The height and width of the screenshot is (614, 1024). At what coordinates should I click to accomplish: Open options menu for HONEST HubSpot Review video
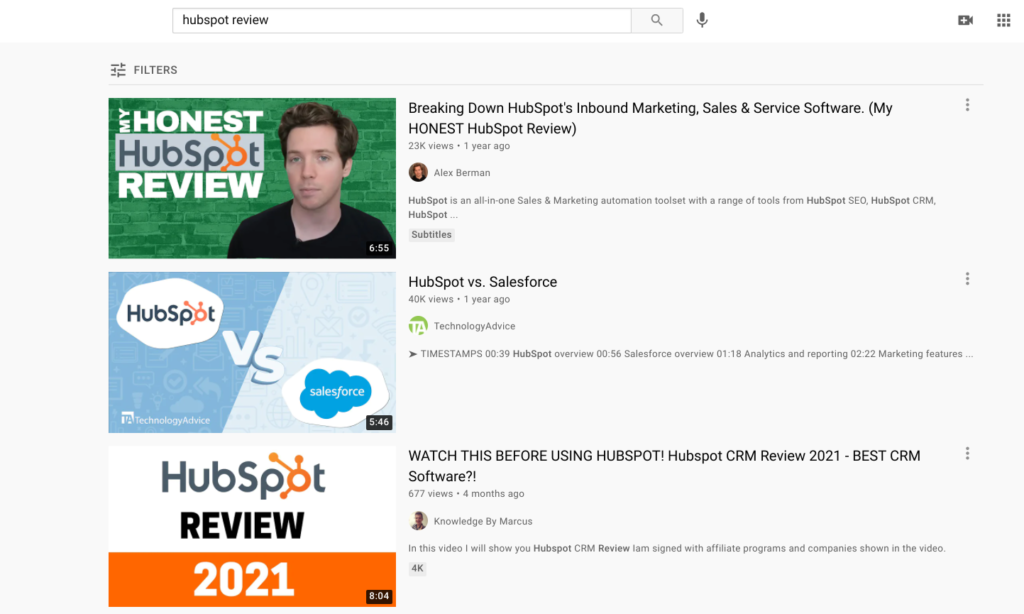tap(967, 105)
